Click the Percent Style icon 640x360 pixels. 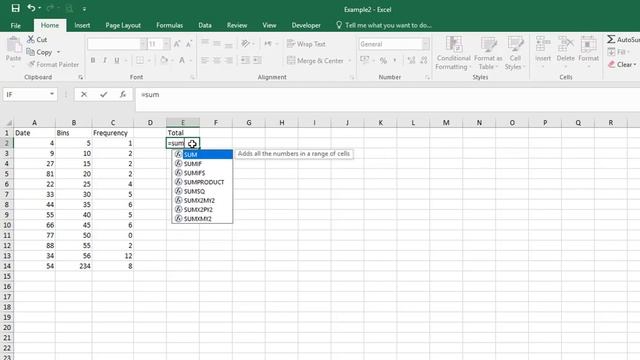(383, 61)
